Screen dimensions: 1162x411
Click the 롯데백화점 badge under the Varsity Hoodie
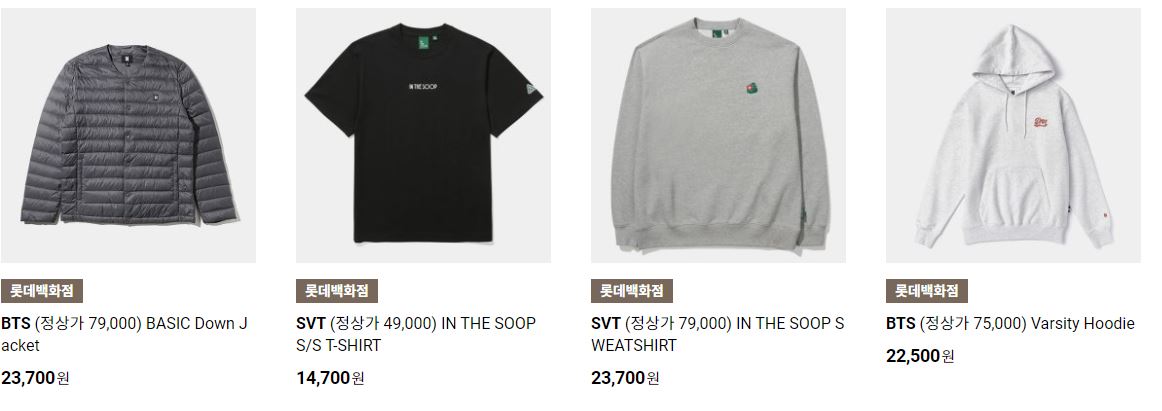[927, 290]
